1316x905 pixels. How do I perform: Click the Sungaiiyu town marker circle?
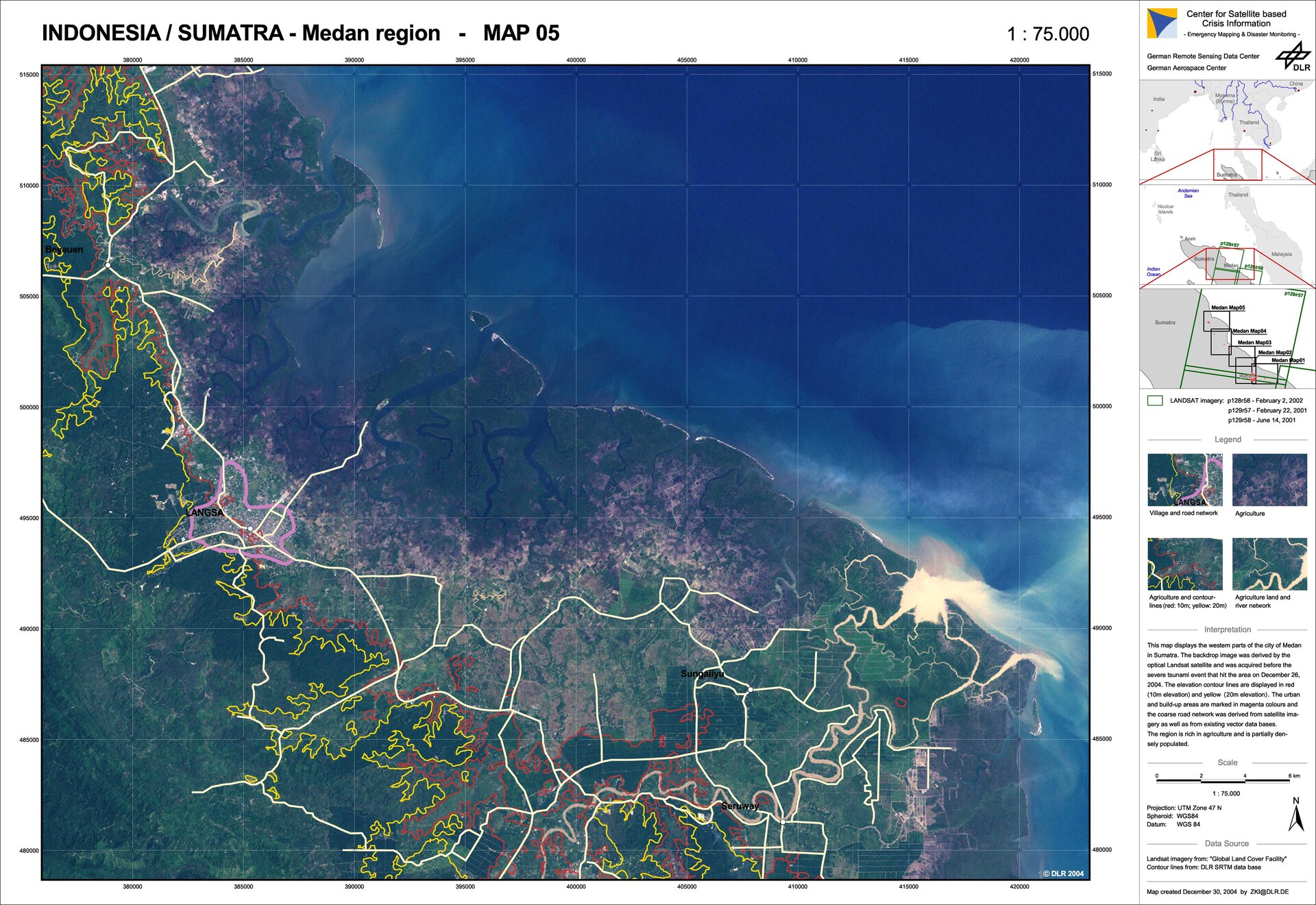(x=750, y=690)
